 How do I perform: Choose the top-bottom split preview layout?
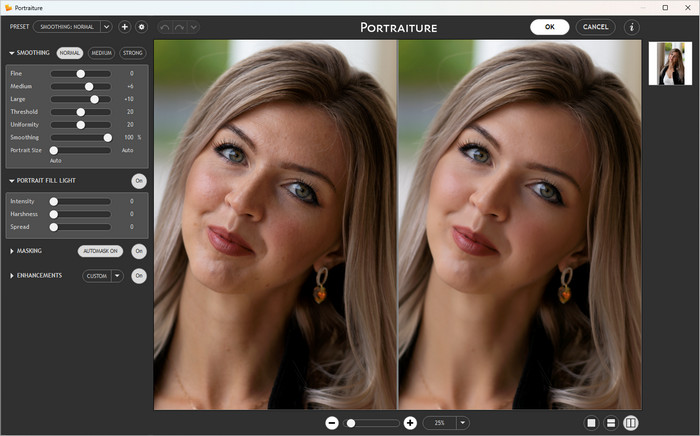coord(611,423)
